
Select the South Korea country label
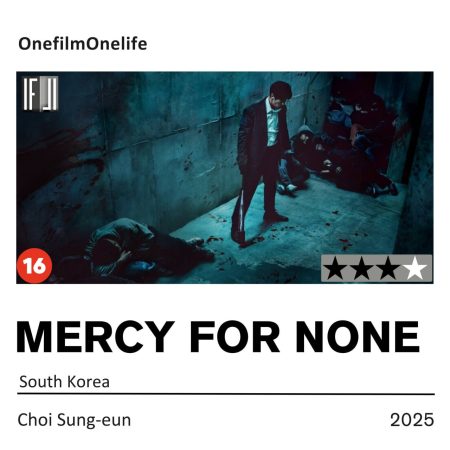tap(64, 382)
